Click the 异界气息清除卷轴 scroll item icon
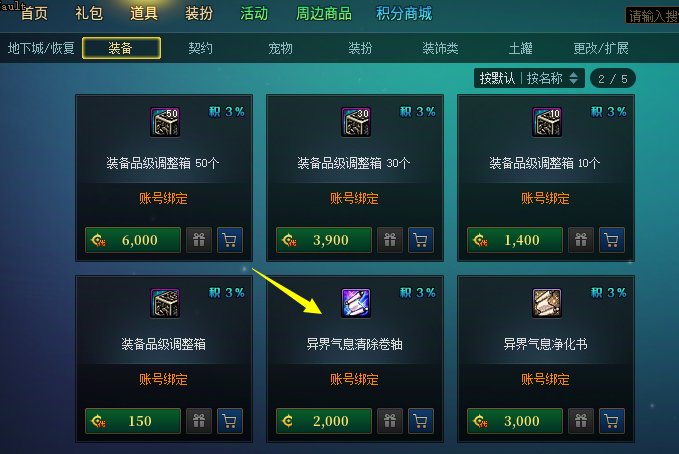679x454 pixels. click(x=356, y=303)
